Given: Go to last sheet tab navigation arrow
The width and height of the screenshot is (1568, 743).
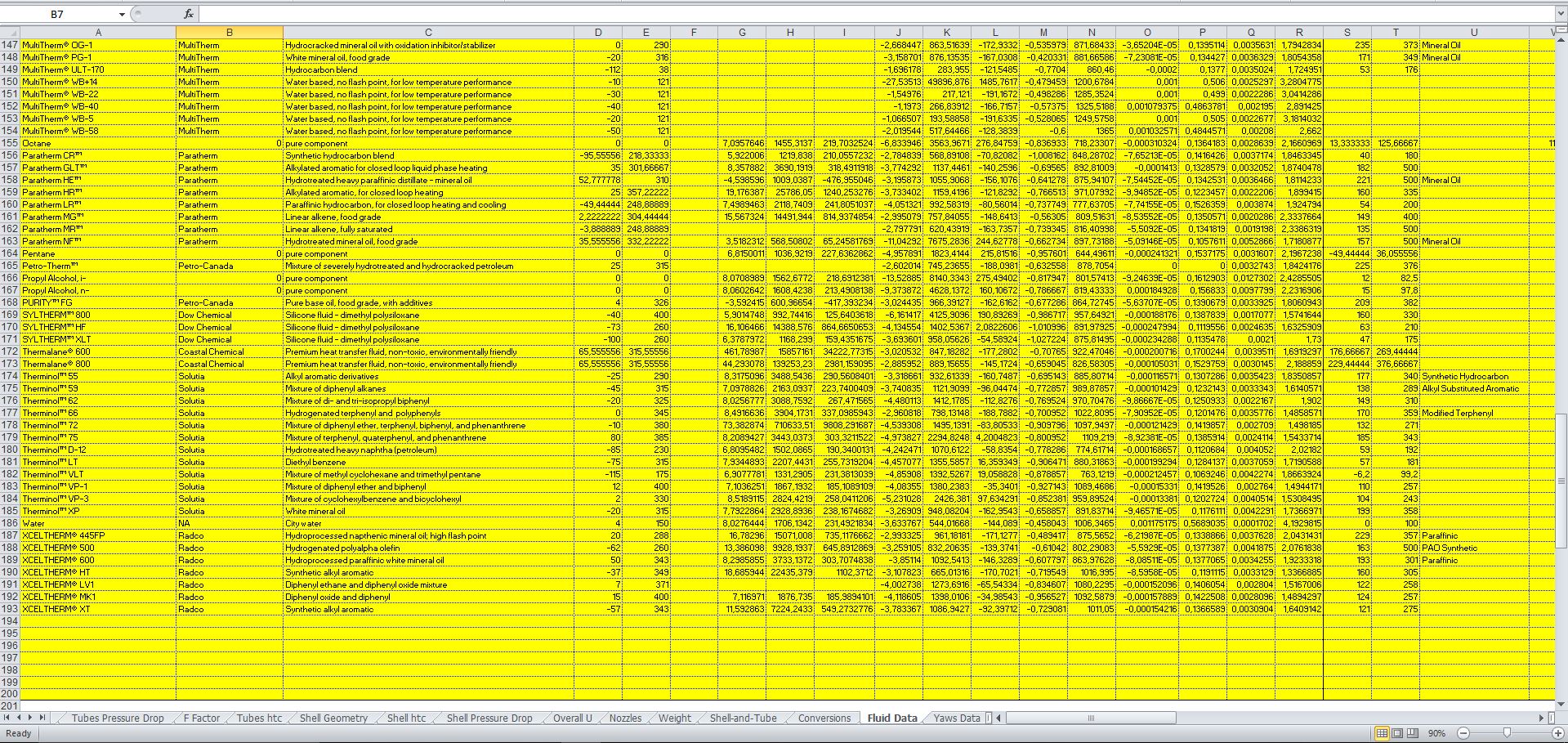Looking at the screenshot, I should click(42, 718).
